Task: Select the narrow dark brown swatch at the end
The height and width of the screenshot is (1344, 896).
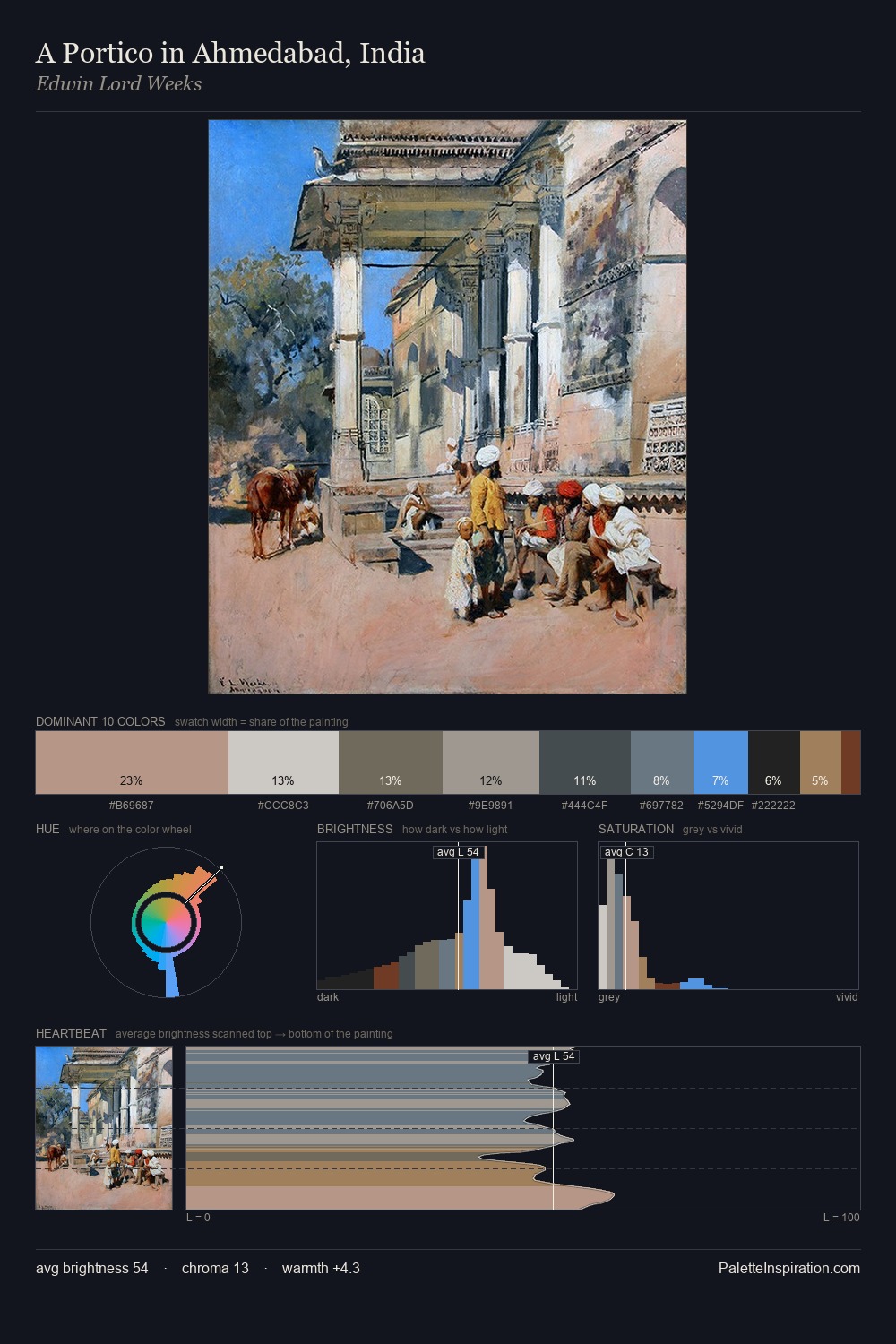Action: [850, 762]
